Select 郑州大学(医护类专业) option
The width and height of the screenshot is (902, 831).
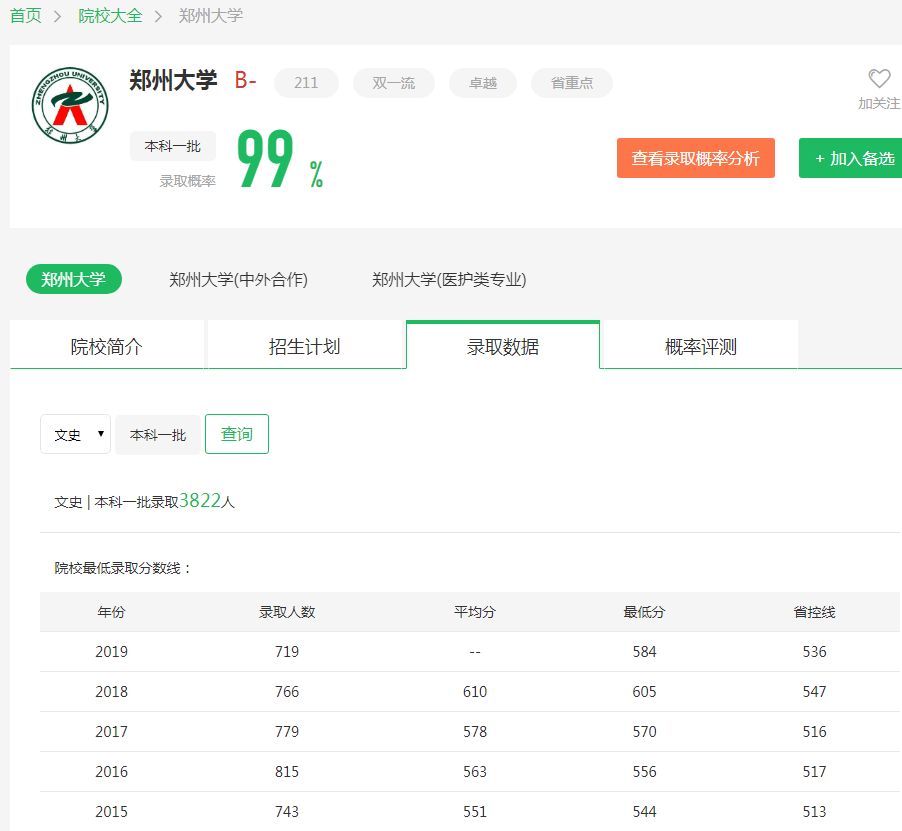click(x=449, y=279)
